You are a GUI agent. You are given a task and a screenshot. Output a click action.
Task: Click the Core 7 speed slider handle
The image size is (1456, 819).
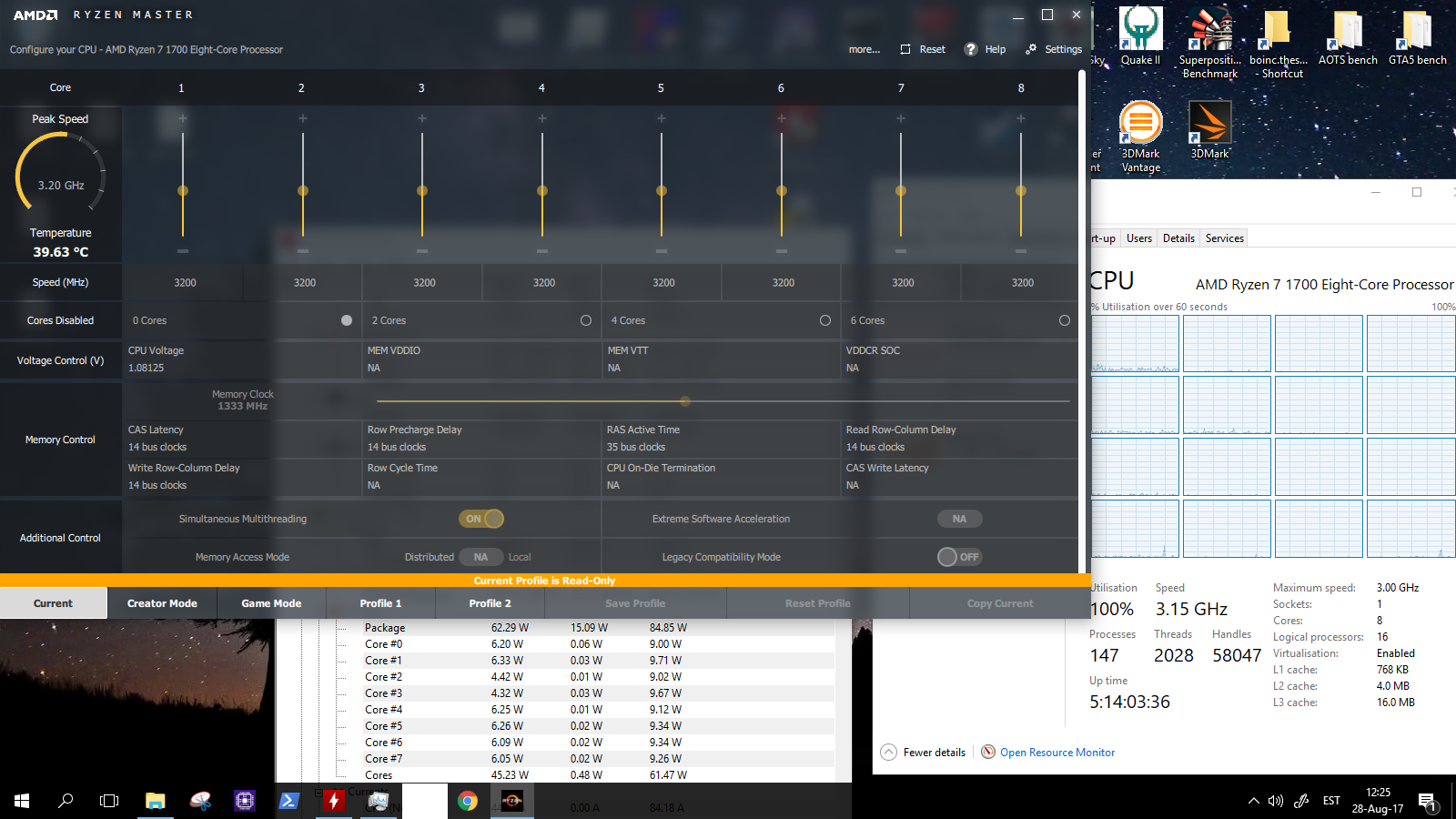tap(901, 191)
